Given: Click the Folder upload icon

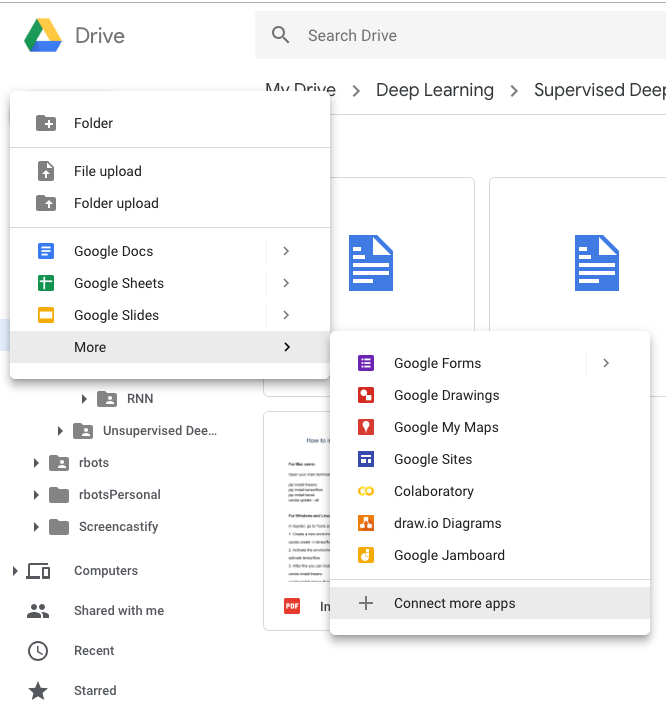Looking at the screenshot, I should [46, 203].
